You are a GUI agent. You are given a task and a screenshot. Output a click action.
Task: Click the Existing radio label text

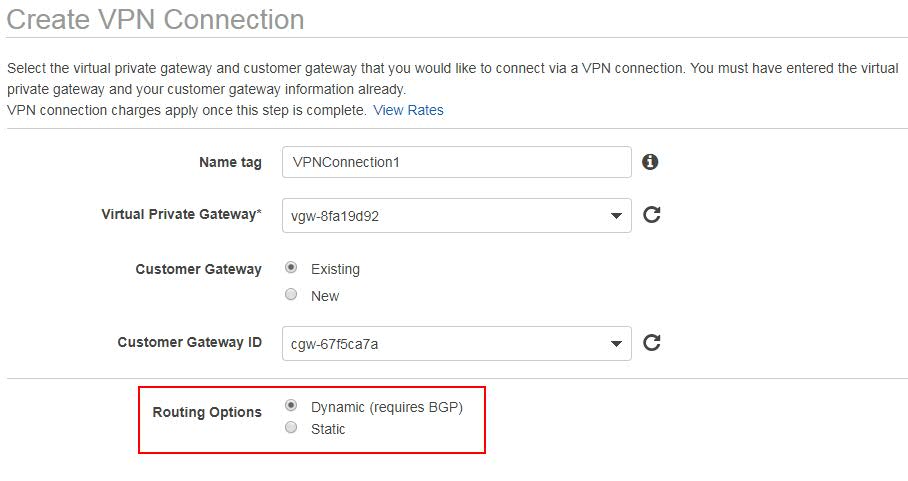(x=335, y=269)
